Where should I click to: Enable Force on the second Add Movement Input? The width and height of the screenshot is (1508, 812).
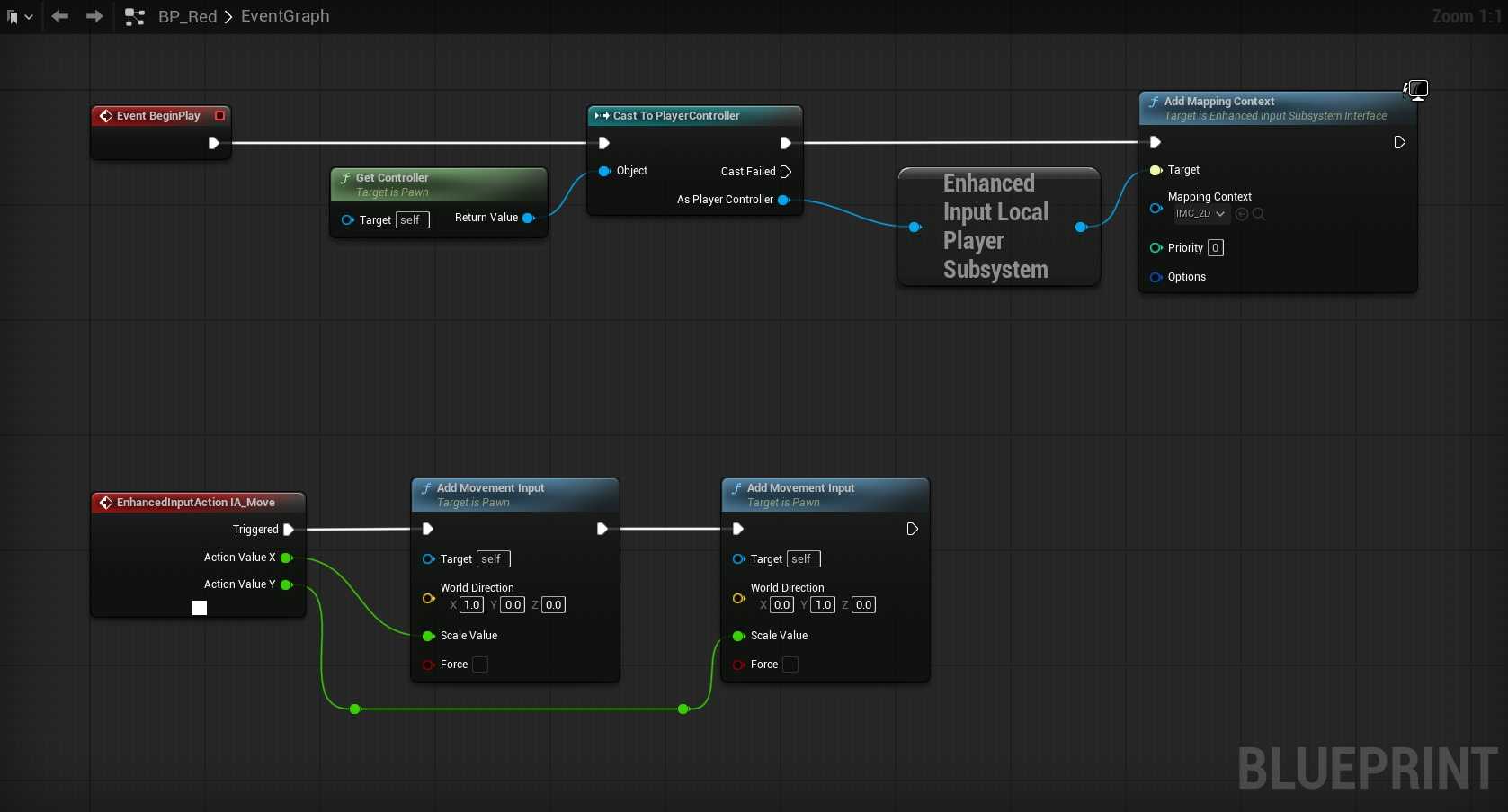click(790, 665)
